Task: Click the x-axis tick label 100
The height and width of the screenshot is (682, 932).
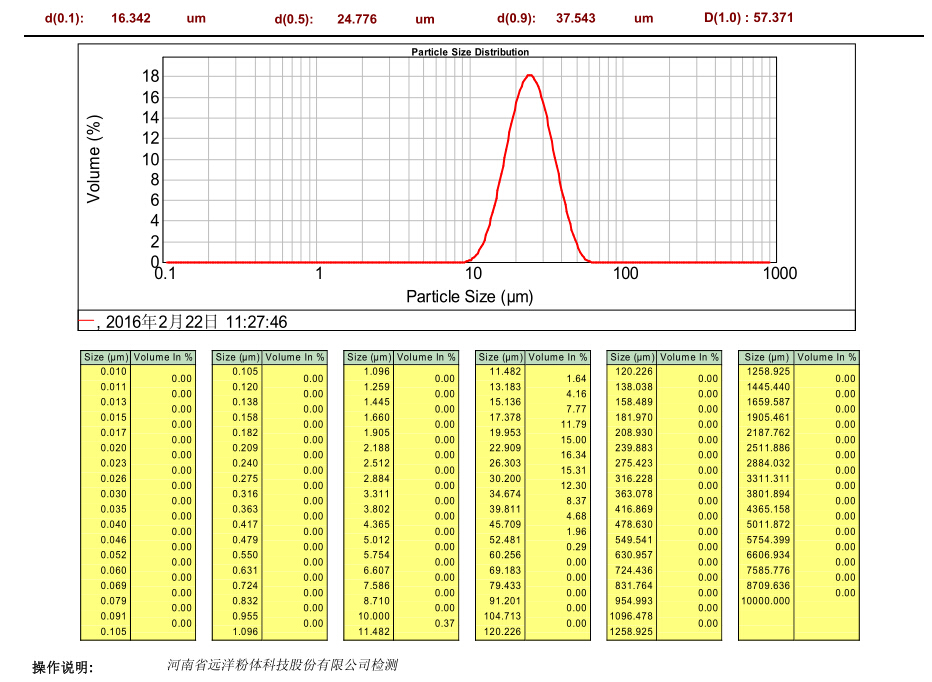Action: [x=625, y=274]
